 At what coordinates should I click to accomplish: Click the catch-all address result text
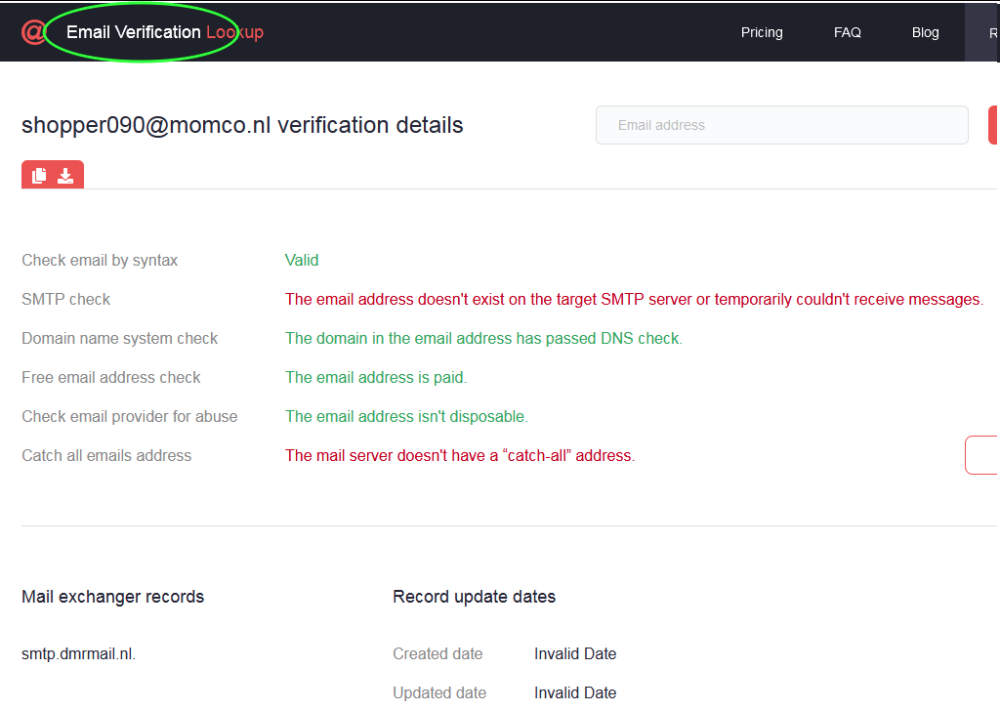pos(460,455)
